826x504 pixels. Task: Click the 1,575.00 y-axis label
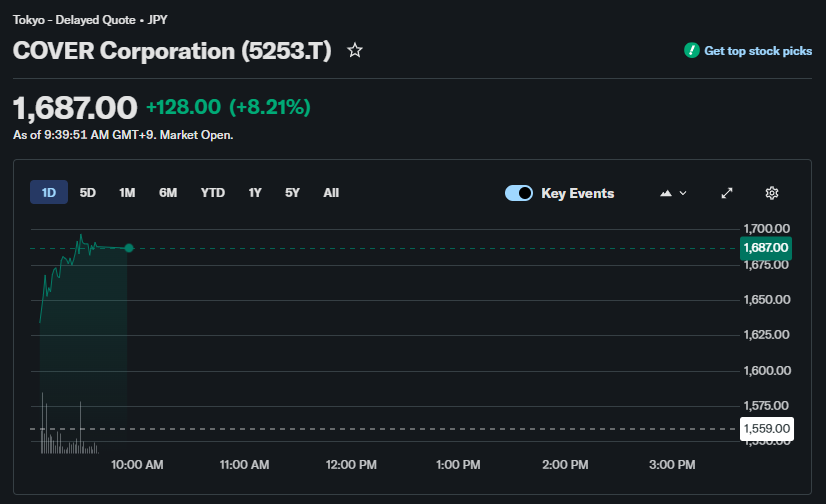766,406
